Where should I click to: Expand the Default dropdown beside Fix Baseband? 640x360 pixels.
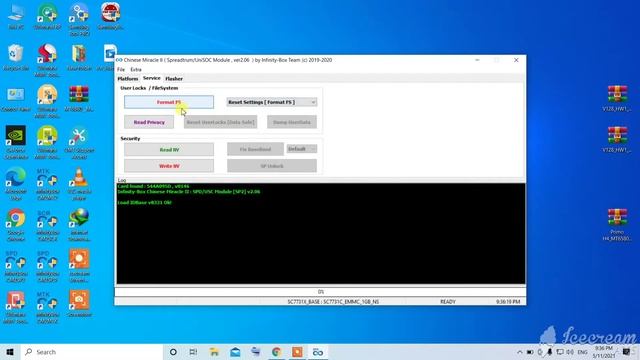[302, 149]
